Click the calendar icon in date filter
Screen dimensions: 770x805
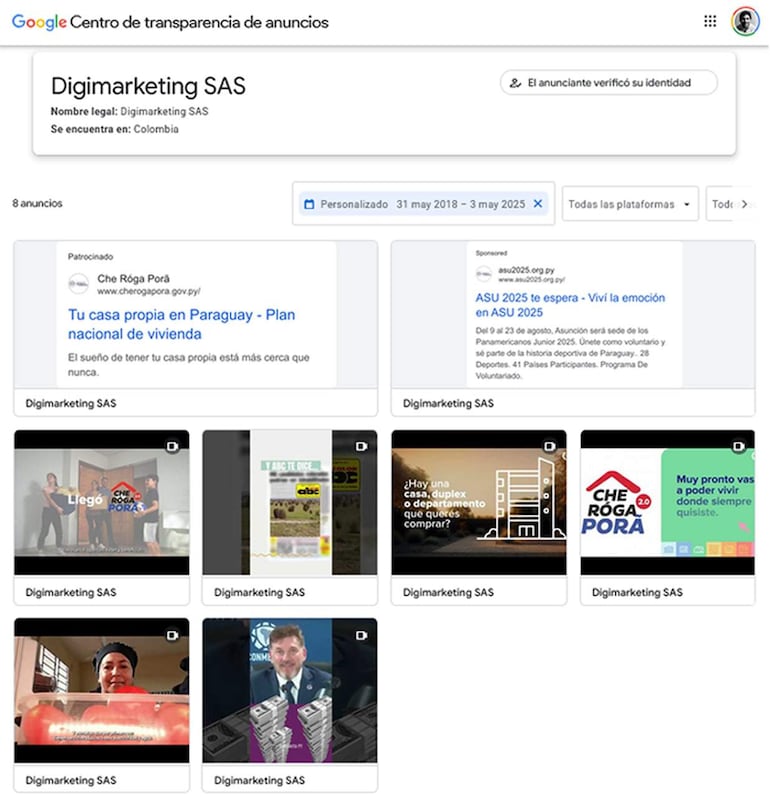(x=308, y=204)
